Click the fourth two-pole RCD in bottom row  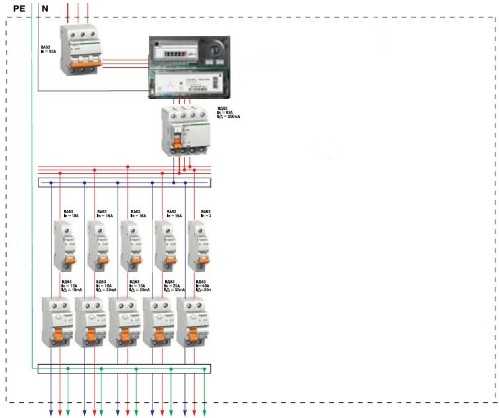tap(158, 322)
